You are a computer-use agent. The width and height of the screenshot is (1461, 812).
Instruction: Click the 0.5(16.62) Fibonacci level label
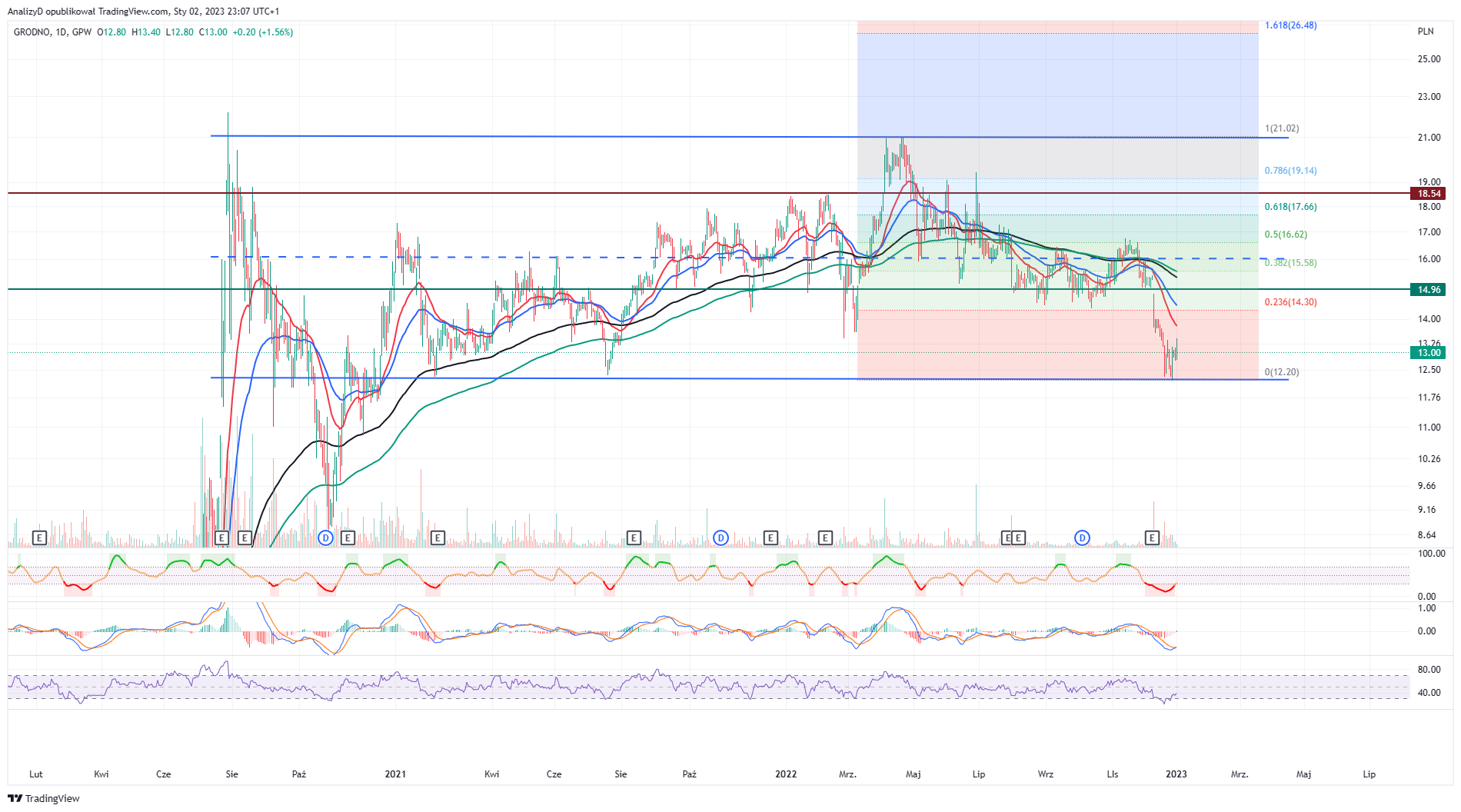click(1286, 235)
